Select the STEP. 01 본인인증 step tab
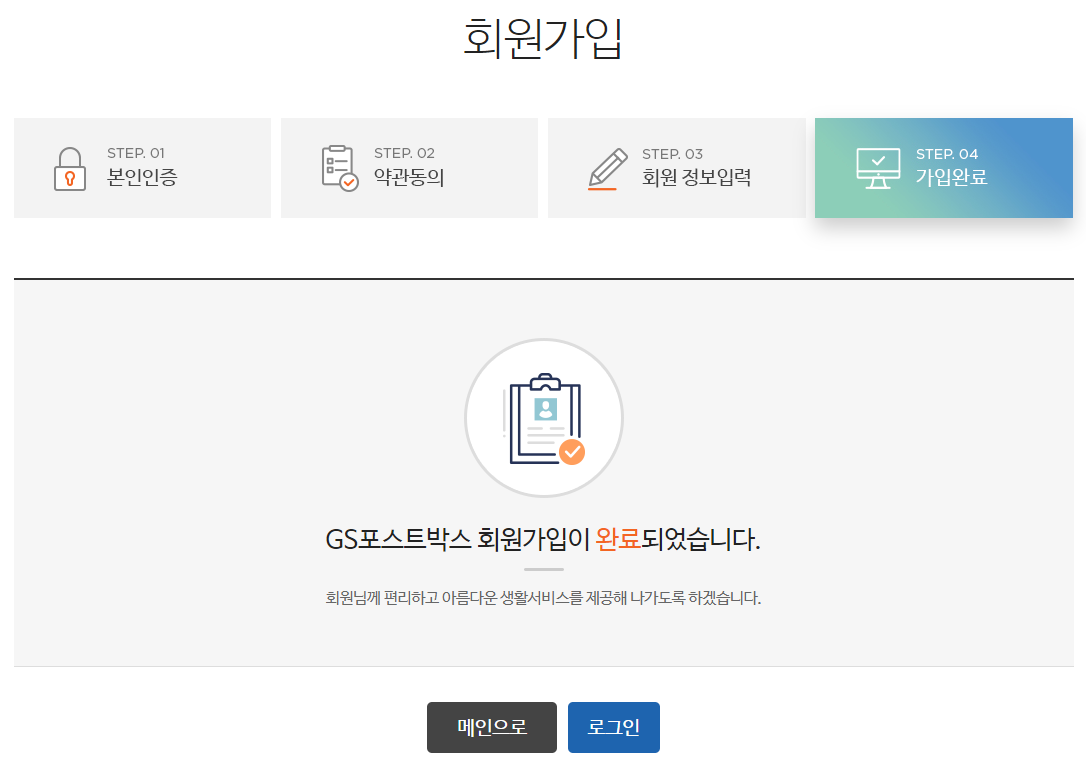The height and width of the screenshot is (763, 1086). [x=143, y=168]
